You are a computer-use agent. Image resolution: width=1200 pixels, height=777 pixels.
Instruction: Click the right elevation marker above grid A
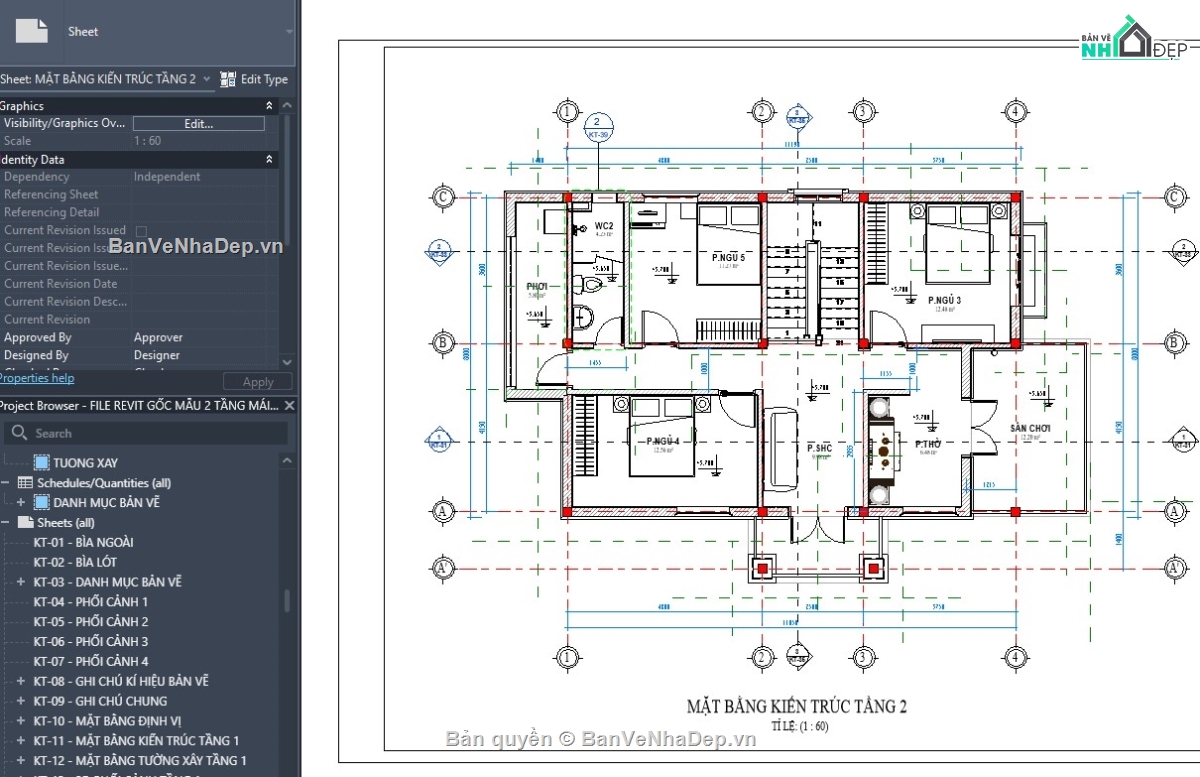tap(1184, 439)
